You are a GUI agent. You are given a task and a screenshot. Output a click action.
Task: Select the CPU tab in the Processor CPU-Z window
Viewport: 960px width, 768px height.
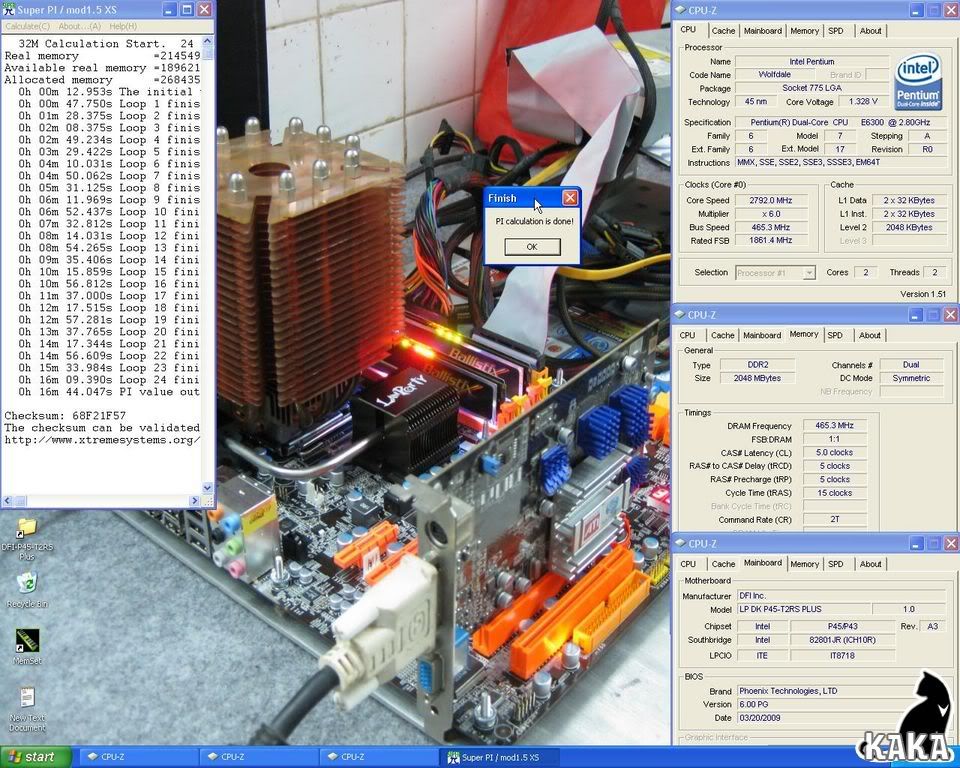point(688,29)
